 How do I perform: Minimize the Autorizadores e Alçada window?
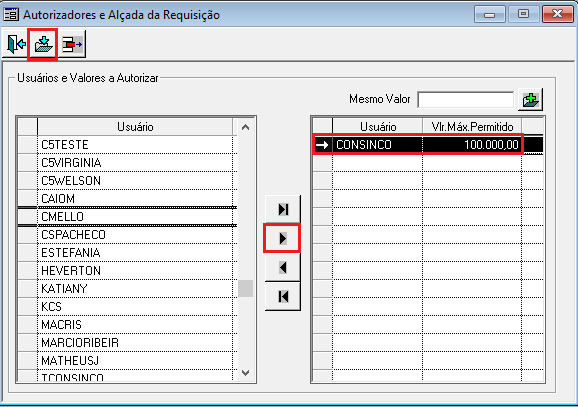click(490, 14)
